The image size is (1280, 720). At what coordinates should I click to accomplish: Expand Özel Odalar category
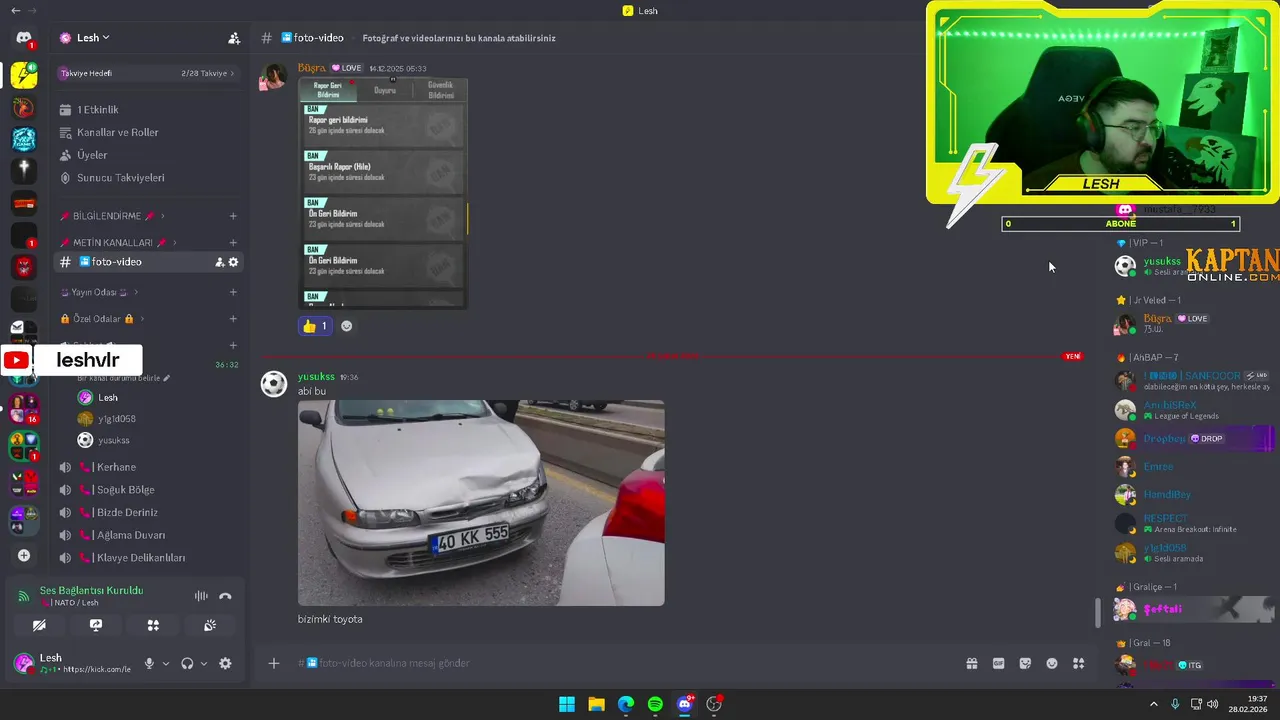click(102, 319)
